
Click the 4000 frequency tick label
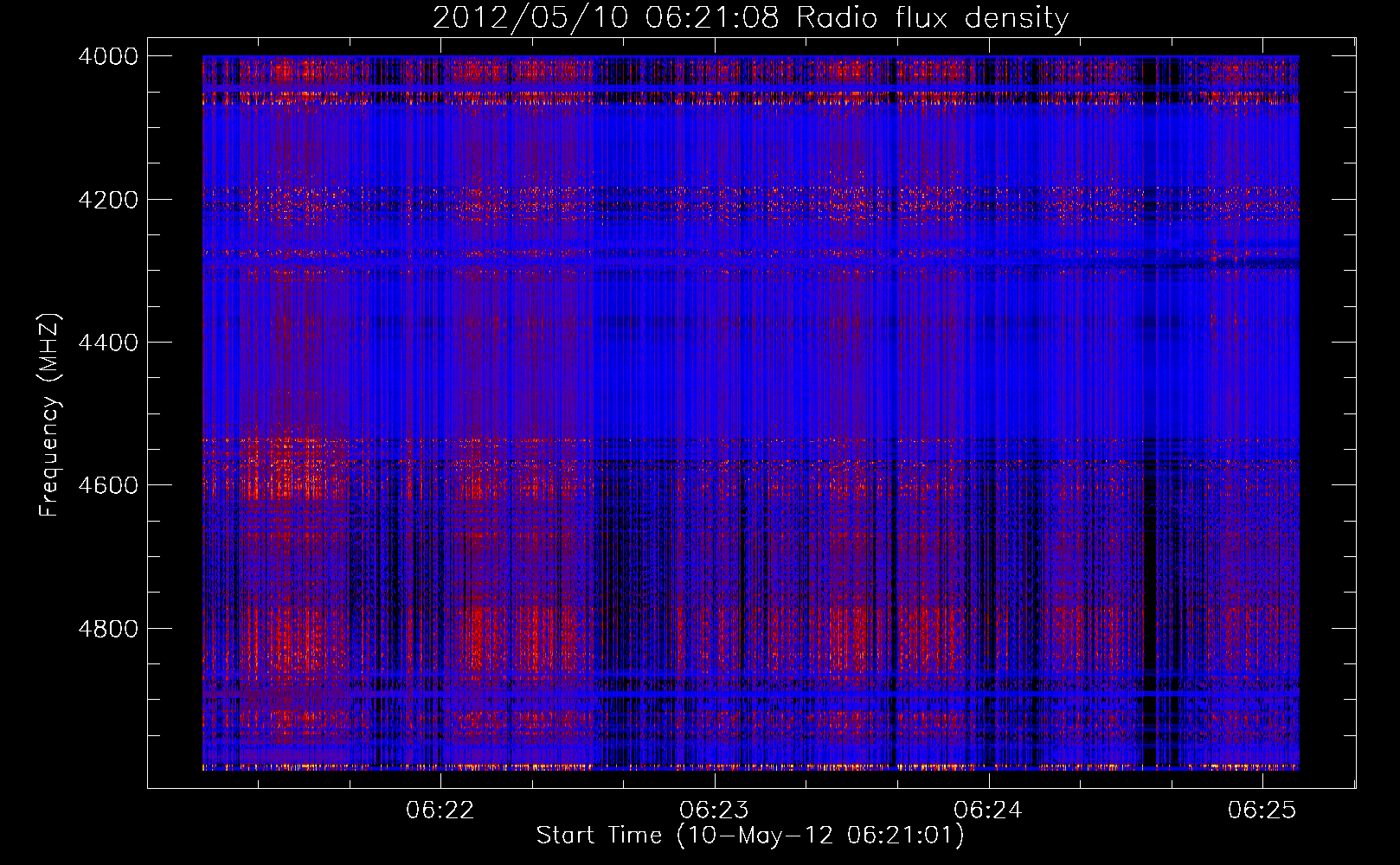108,56
